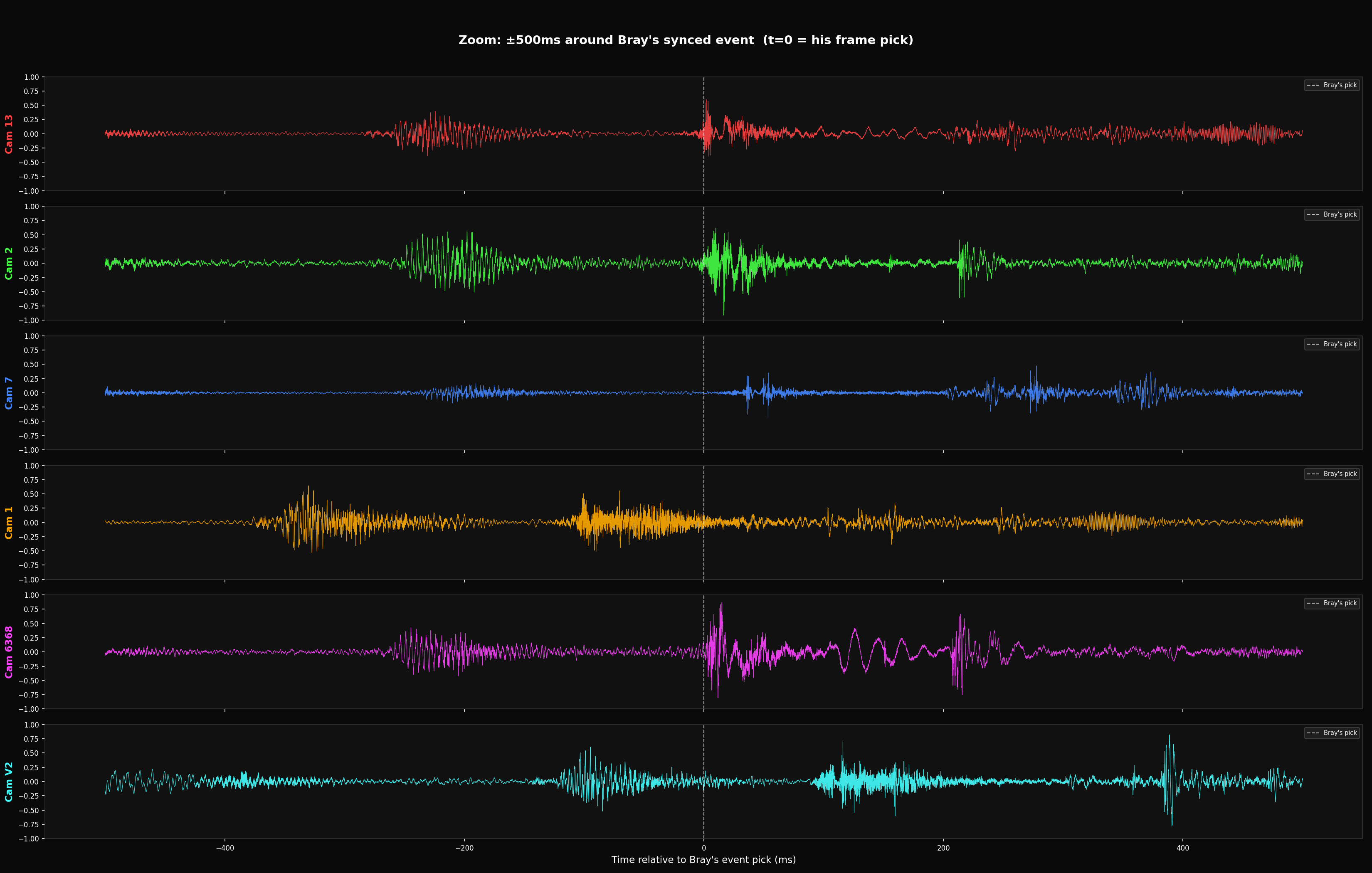Toggle Bray's pick legend in Cam 7 panel
The height and width of the screenshot is (873, 1372).
[1332, 344]
